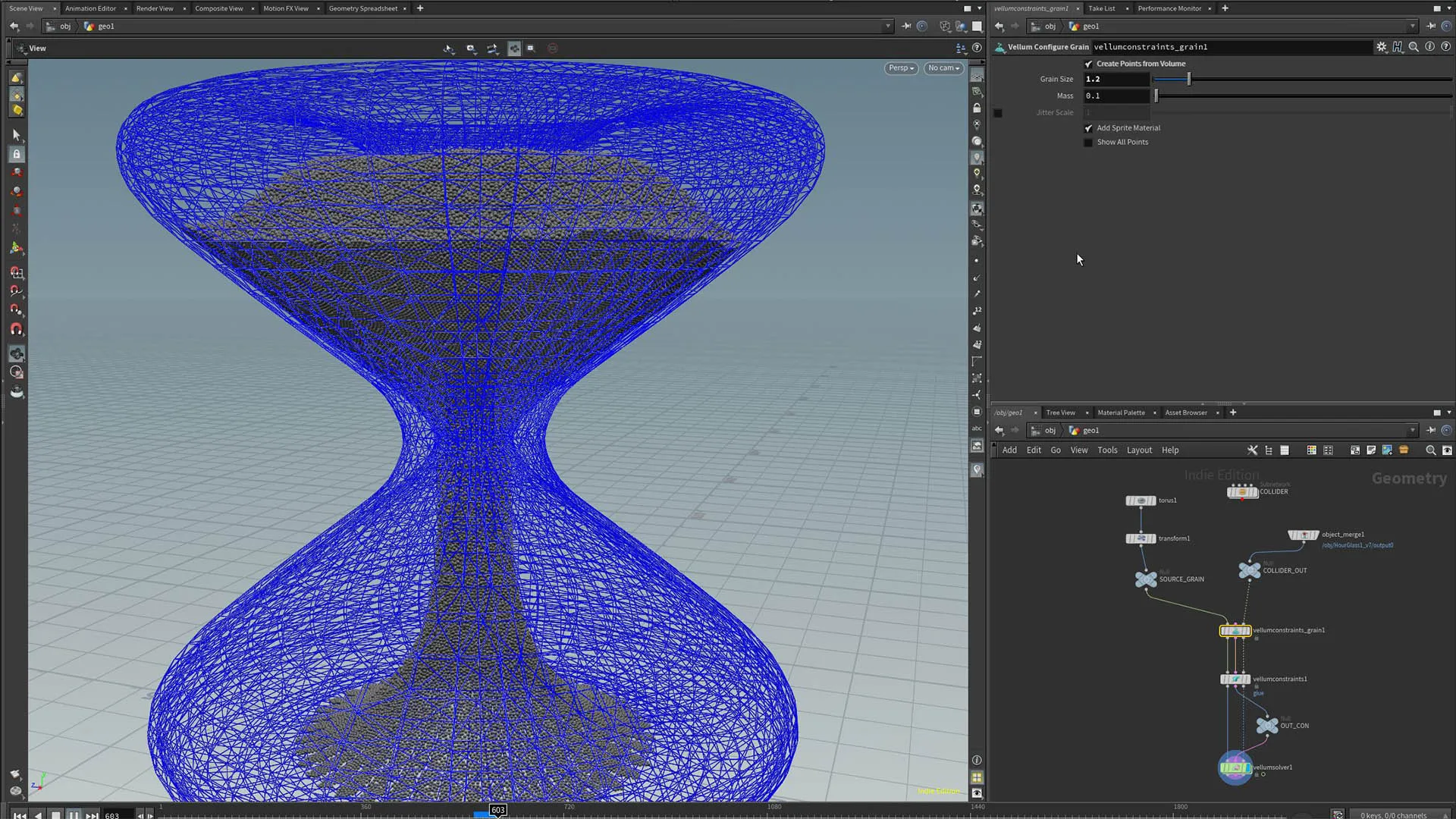Viewport: 1456px width, 819px height.
Task: Open the Persp viewport dropdown
Action: coord(901,68)
